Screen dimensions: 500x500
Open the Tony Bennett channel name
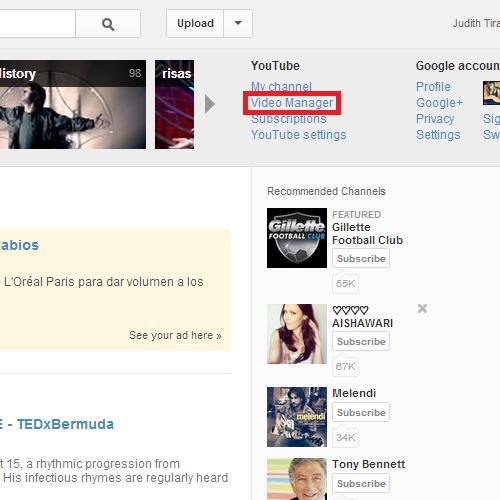(369, 464)
